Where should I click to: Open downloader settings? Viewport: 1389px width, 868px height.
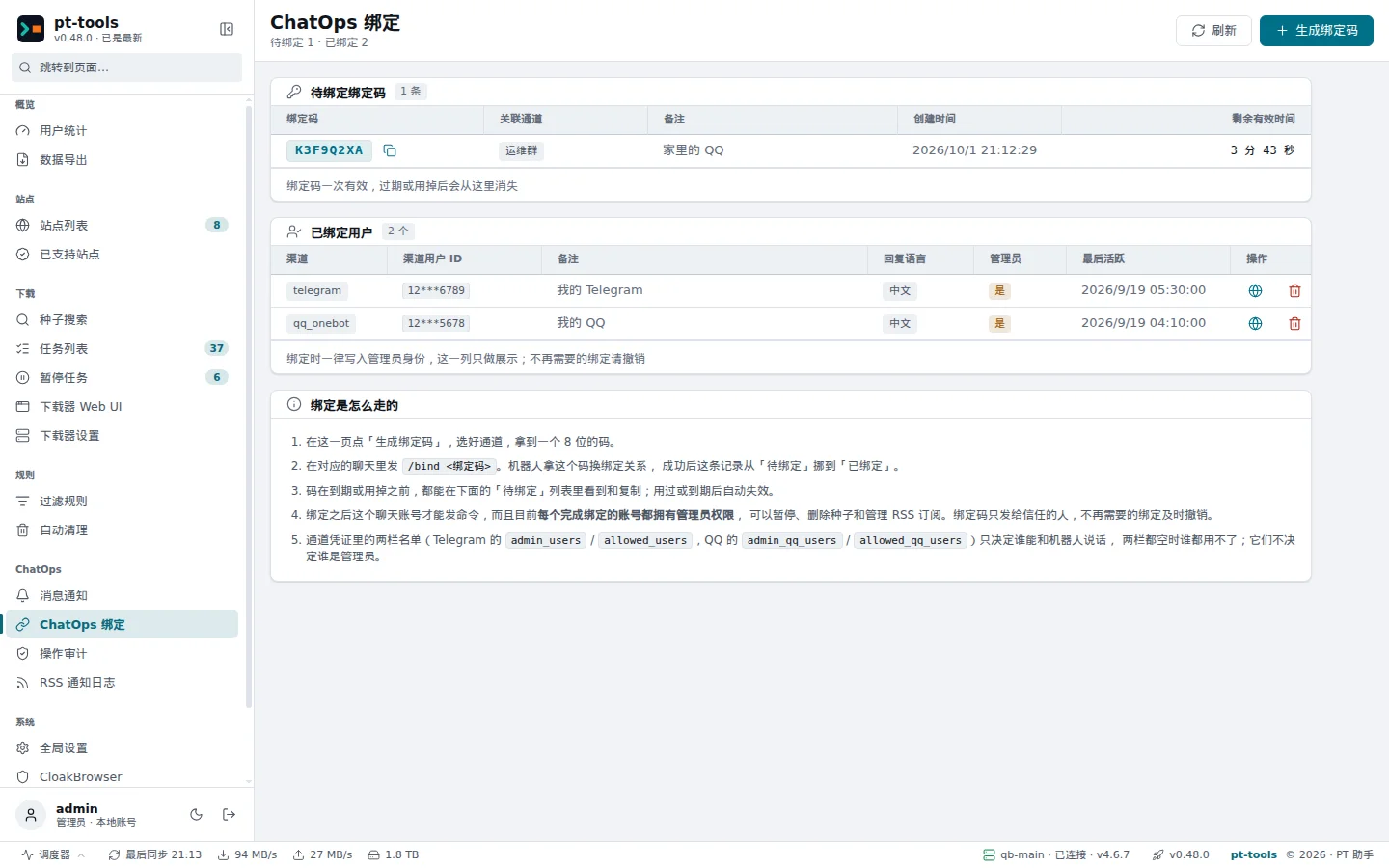pyautogui.click(x=123, y=436)
